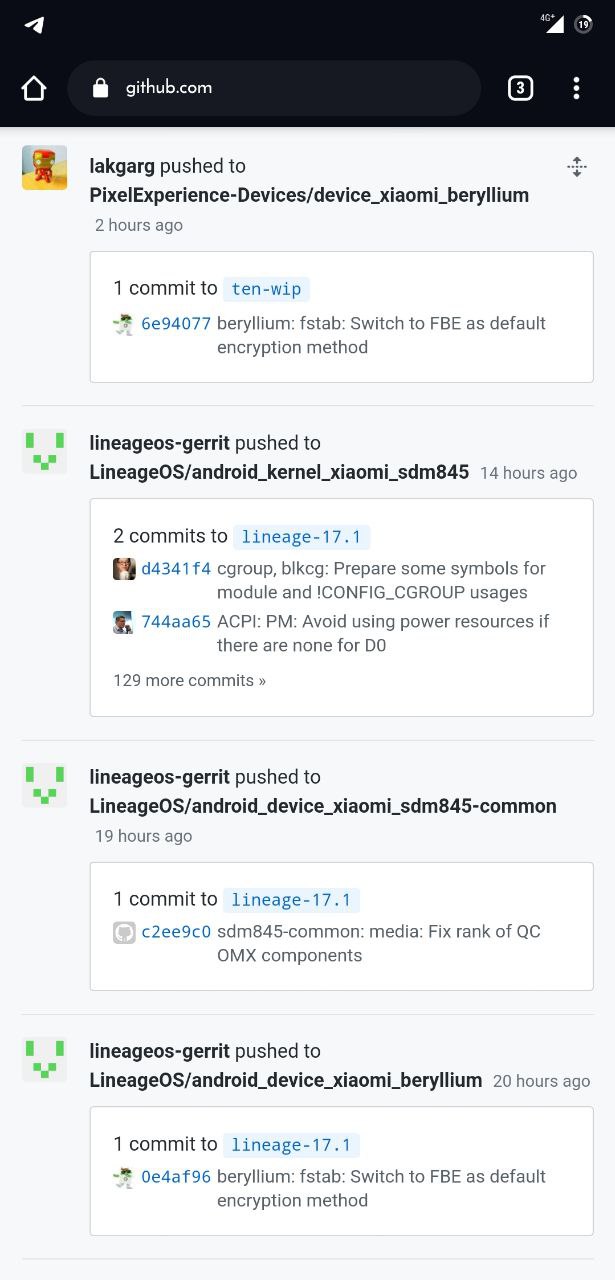This screenshot has height=1280, width=615.
Task: Tap author avatar beside commit d4341f4
Action: (124, 569)
